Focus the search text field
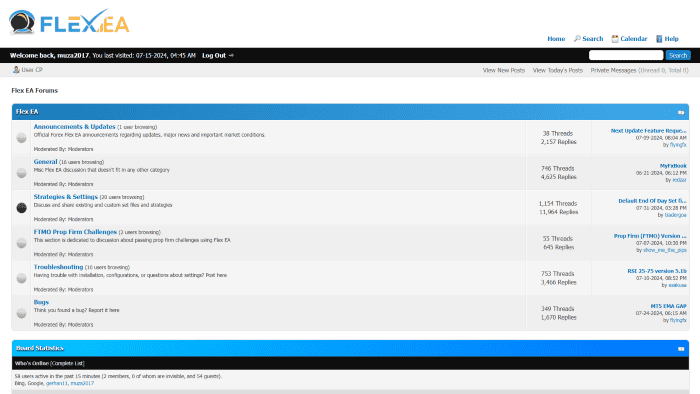The width and height of the screenshot is (700, 394). point(626,55)
